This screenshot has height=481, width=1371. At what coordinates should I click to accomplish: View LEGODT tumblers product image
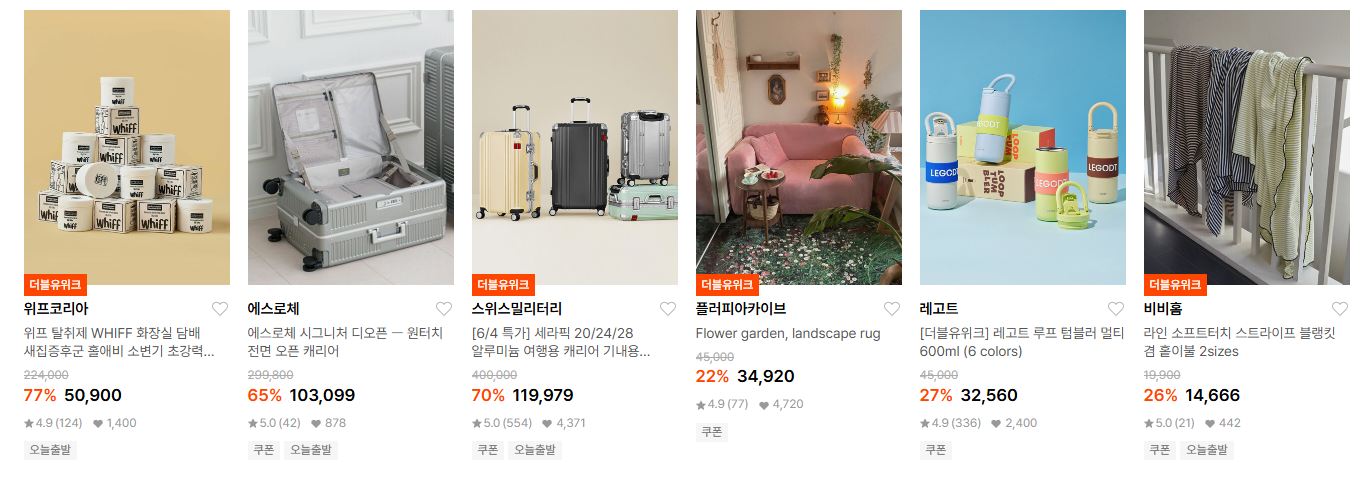[1023, 147]
